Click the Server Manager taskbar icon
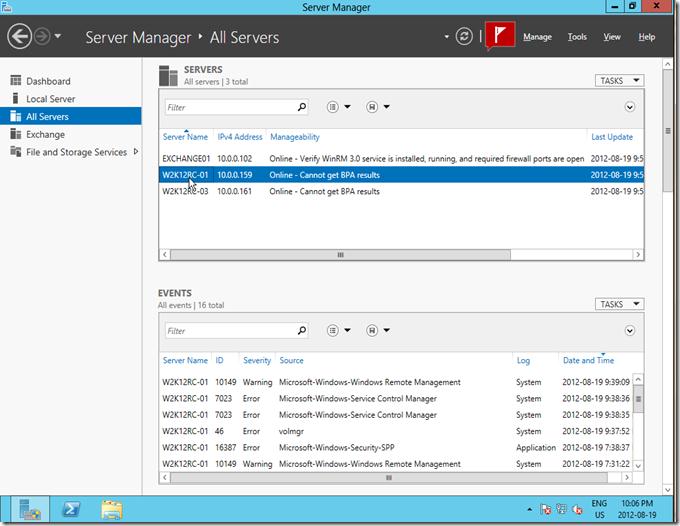The image size is (680, 526). click(32, 509)
